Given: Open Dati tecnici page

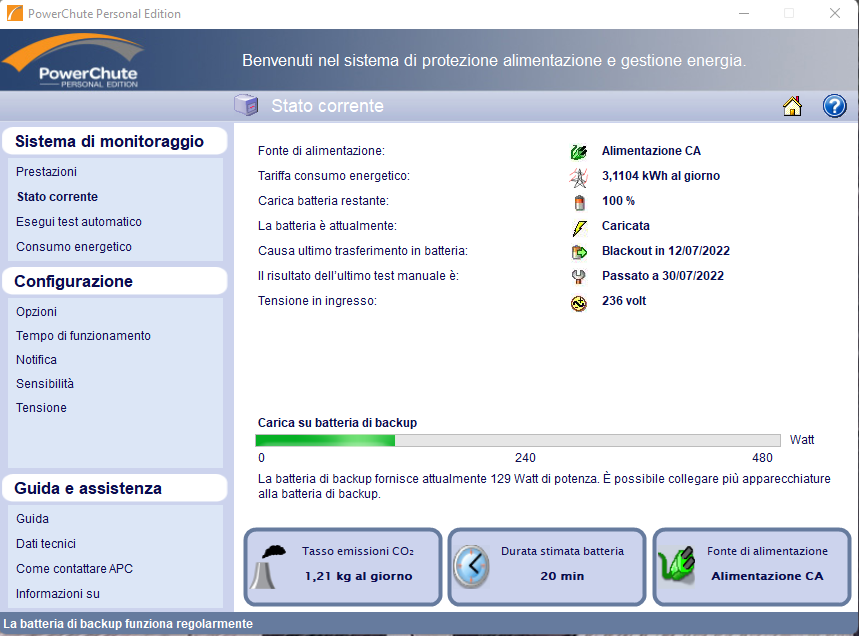Looking at the screenshot, I should [x=46, y=544].
